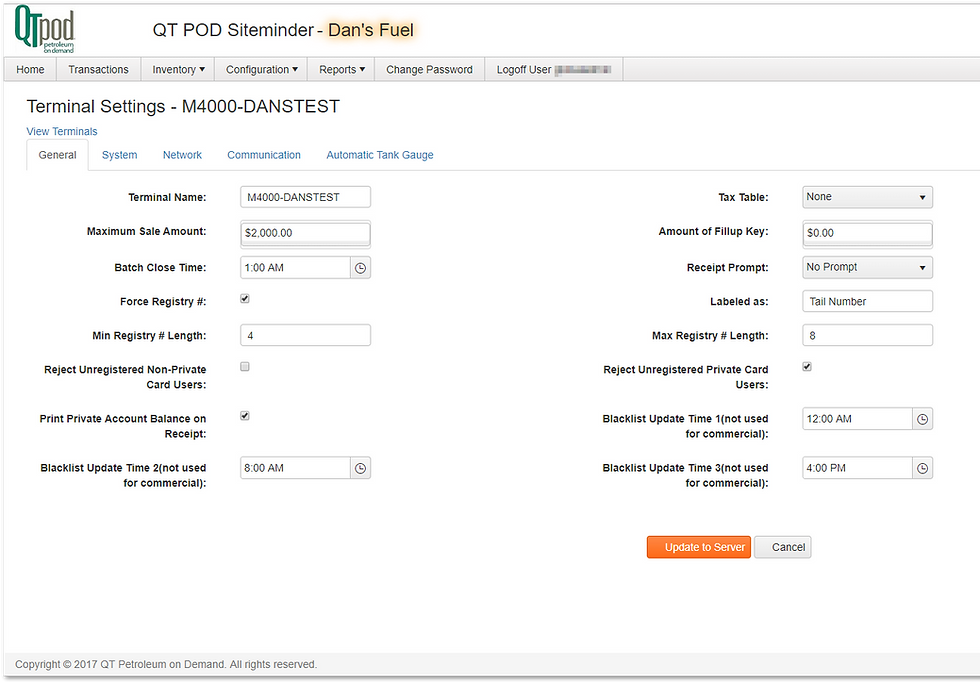Switch to the System tab

pos(119,155)
